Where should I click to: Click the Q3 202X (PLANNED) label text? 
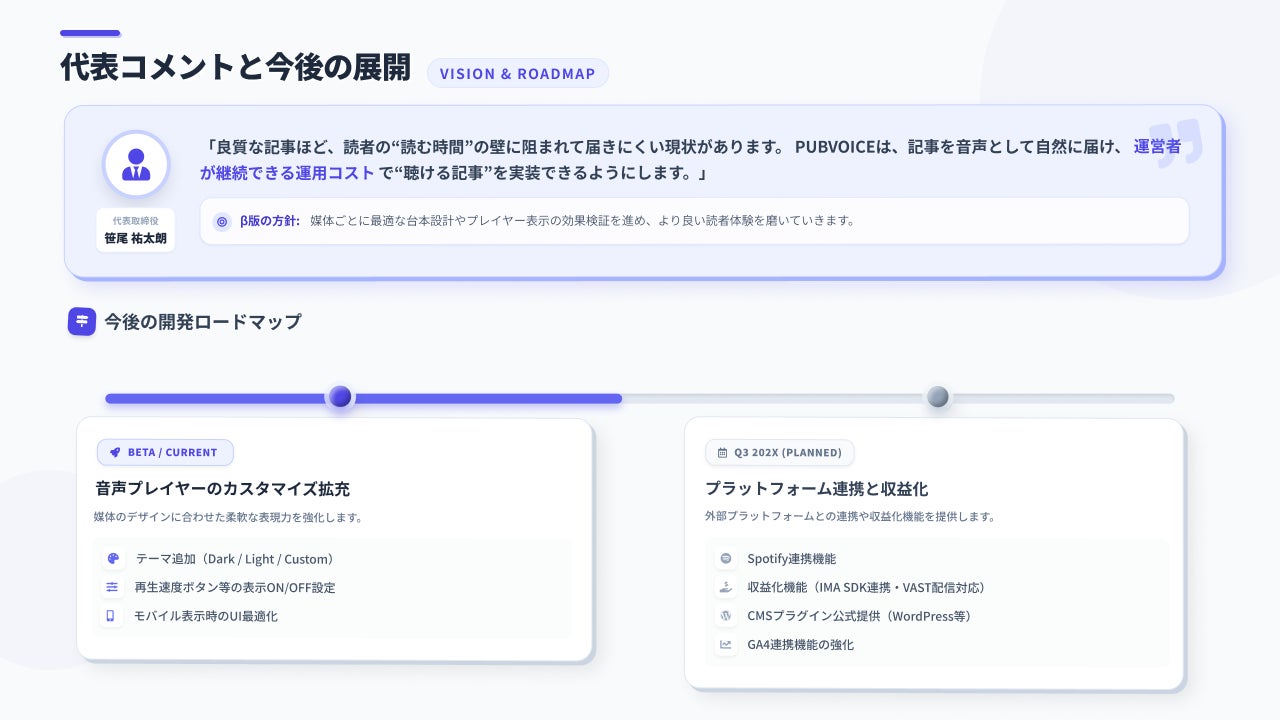tap(788, 452)
